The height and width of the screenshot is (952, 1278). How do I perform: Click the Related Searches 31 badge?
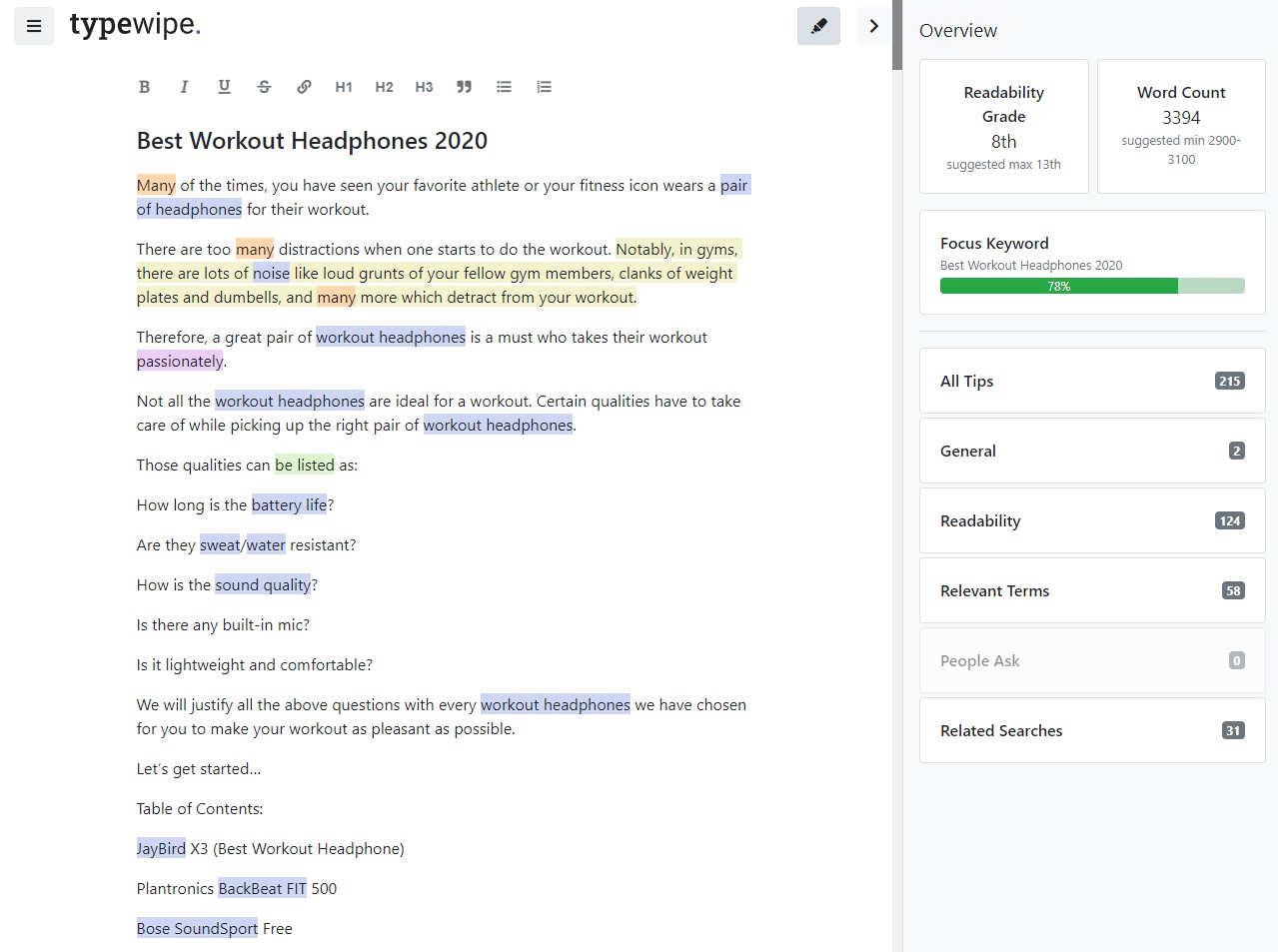point(1233,730)
